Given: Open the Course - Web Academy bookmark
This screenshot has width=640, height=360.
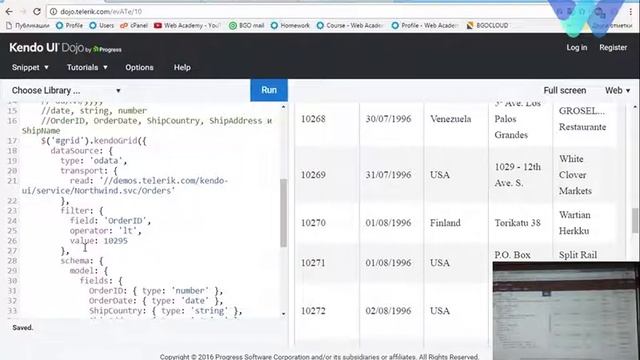Looking at the screenshot, I should [350, 25].
